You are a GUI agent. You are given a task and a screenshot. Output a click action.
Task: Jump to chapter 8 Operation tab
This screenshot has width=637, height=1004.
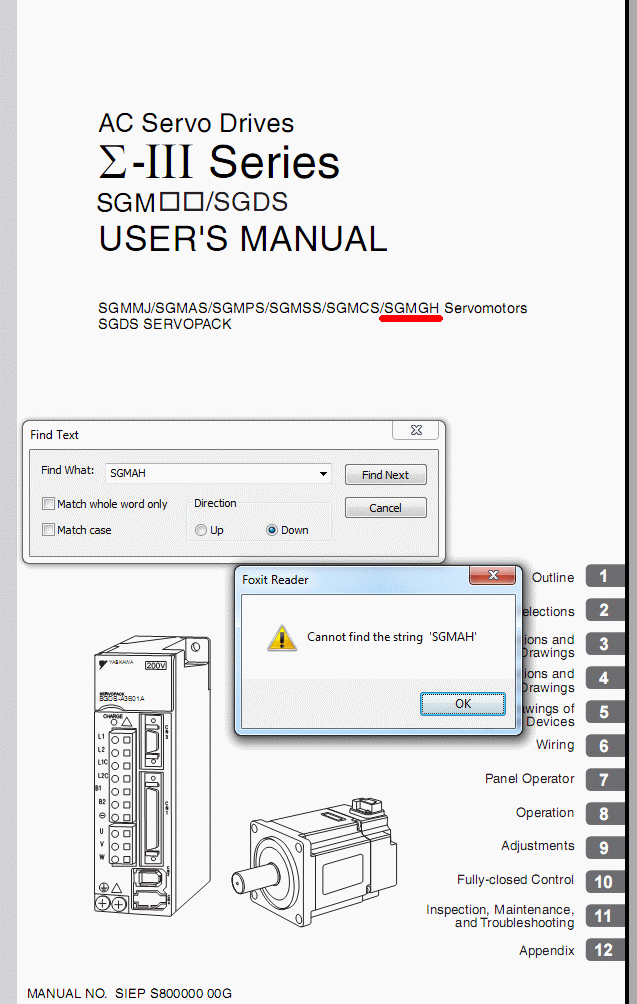[x=604, y=814]
